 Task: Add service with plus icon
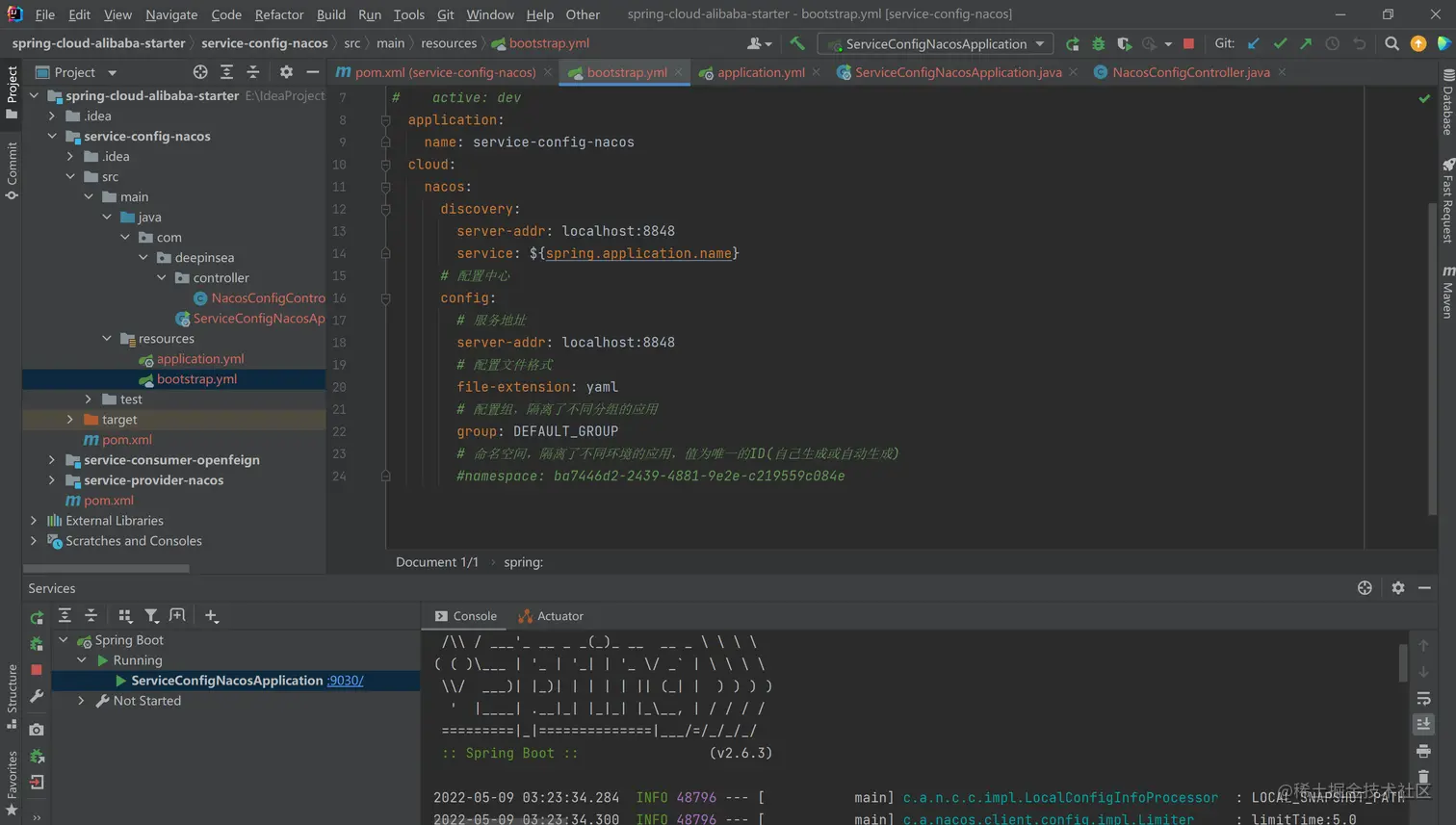[x=212, y=616]
